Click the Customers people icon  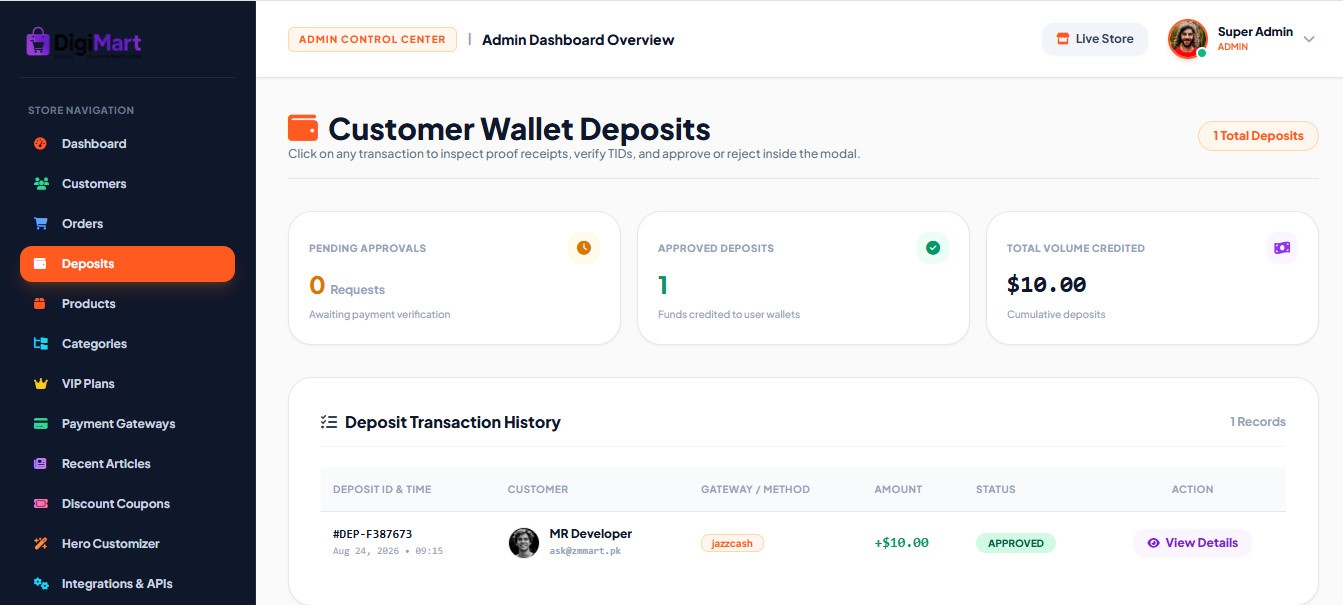[x=41, y=183]
